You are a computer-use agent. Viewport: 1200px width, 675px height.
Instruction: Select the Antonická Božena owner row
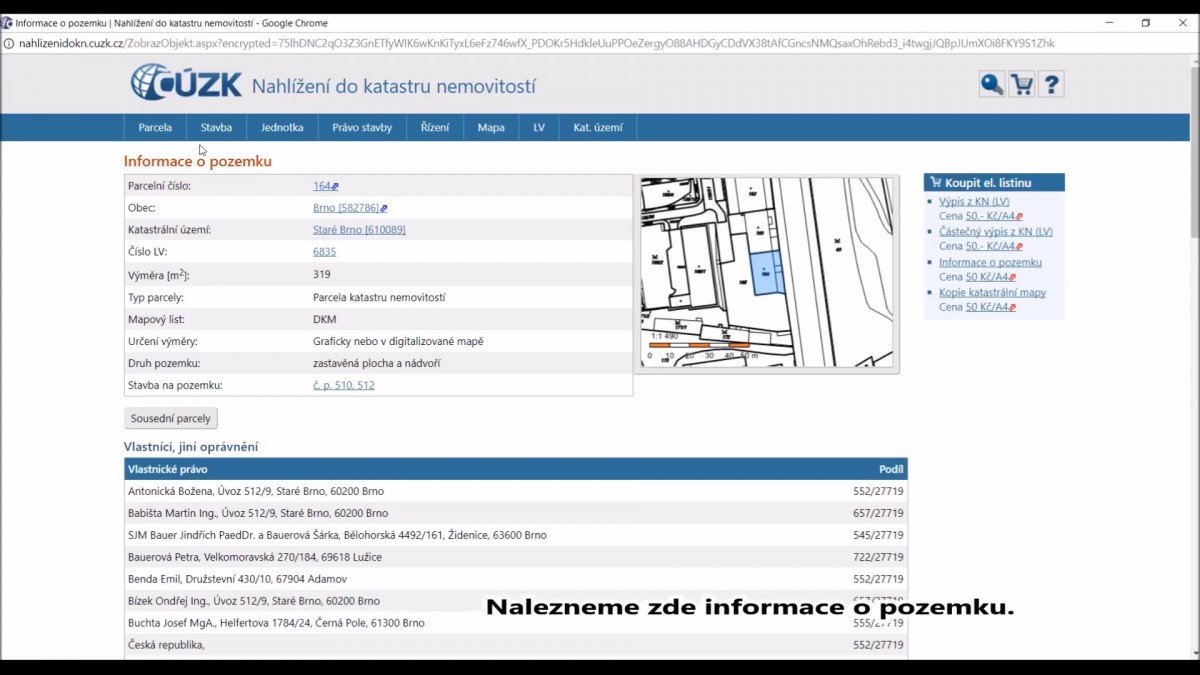tap(516, 491)
